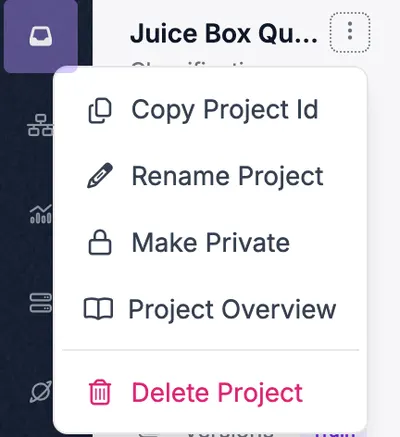Open the Projects inbox icon in the sidebar
This screenshot has width=400, height=437.
[41, 36]
